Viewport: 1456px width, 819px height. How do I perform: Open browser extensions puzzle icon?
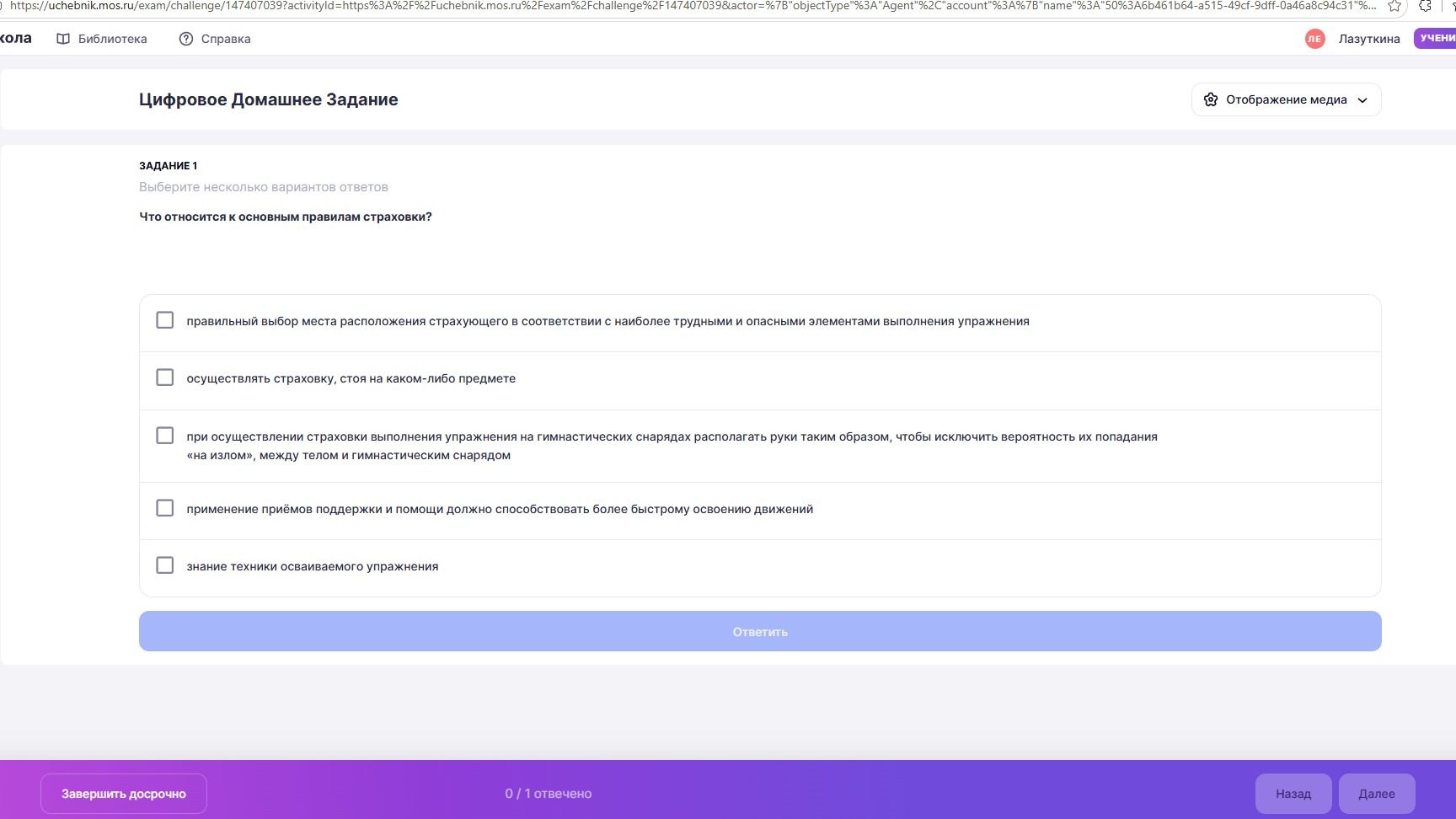1425,6
